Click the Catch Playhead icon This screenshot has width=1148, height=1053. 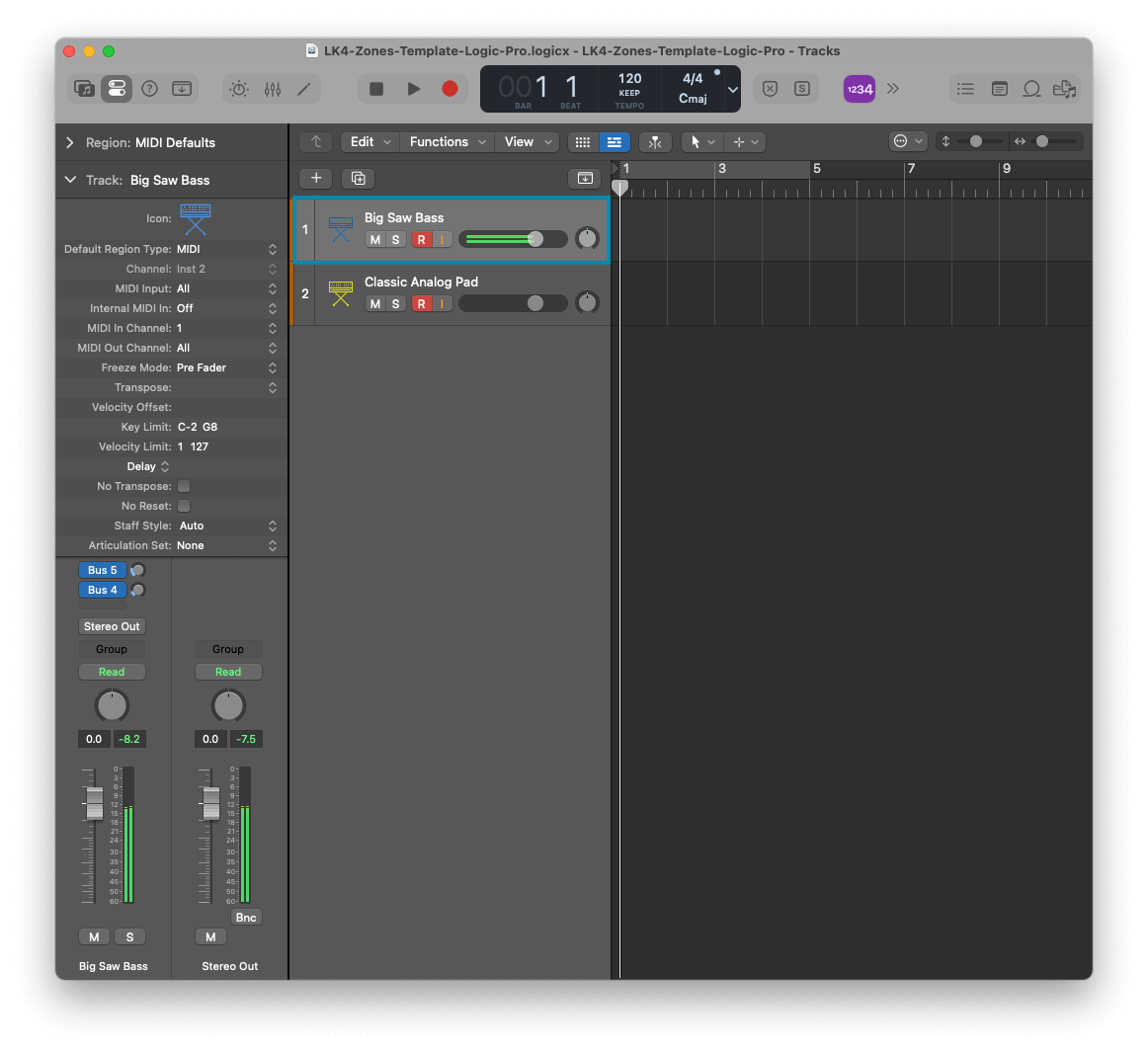[655, 142]
